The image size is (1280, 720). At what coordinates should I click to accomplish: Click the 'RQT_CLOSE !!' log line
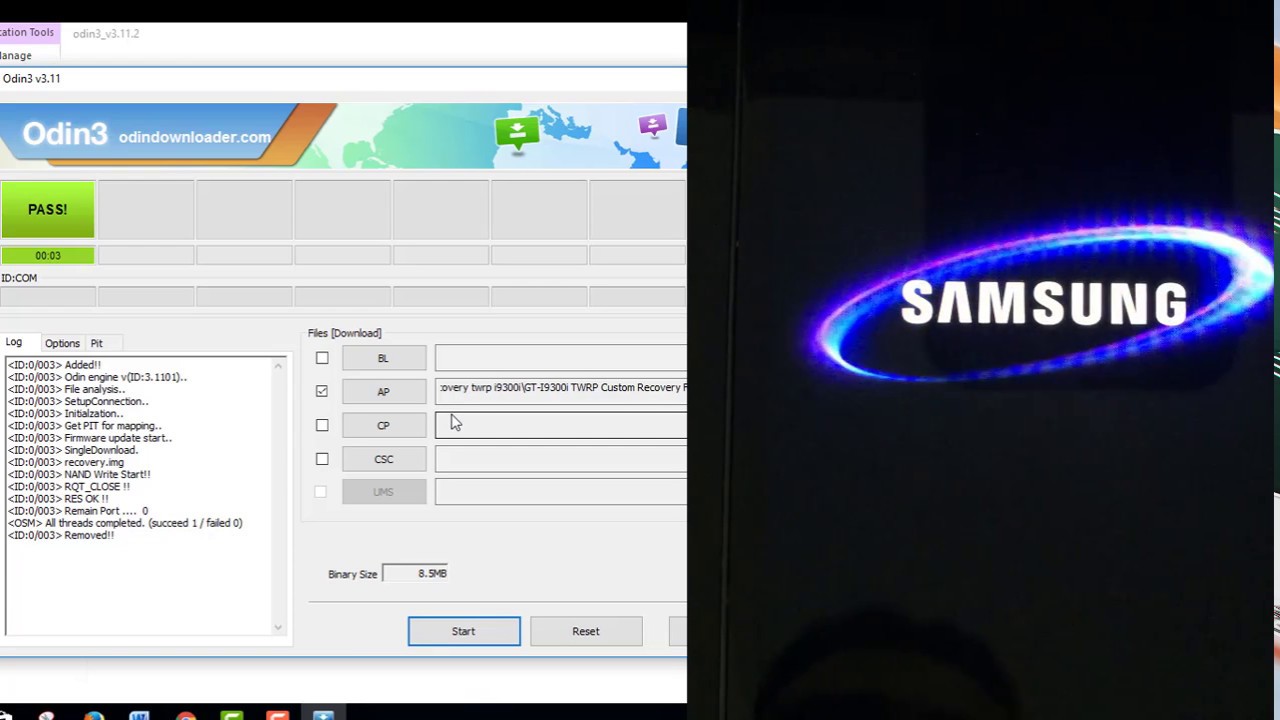[x=69, y=487]
